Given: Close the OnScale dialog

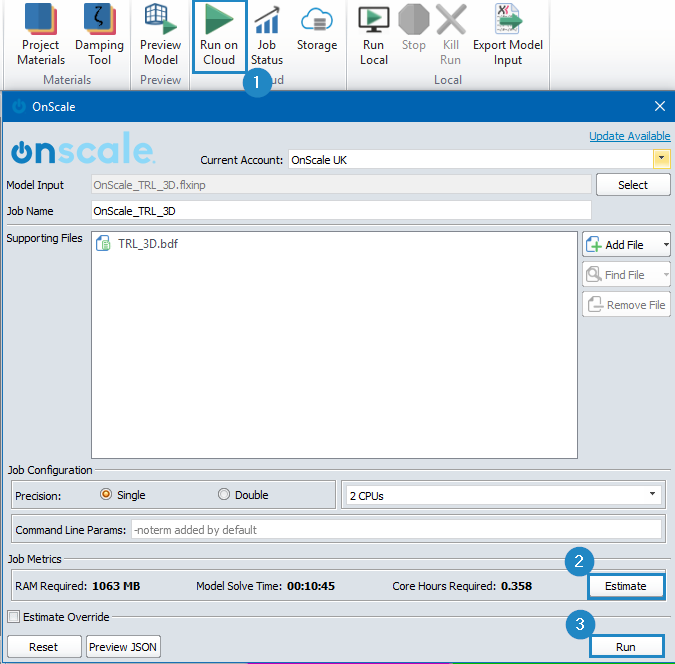Looking at the screenshot, I should (x=660, y=106).
